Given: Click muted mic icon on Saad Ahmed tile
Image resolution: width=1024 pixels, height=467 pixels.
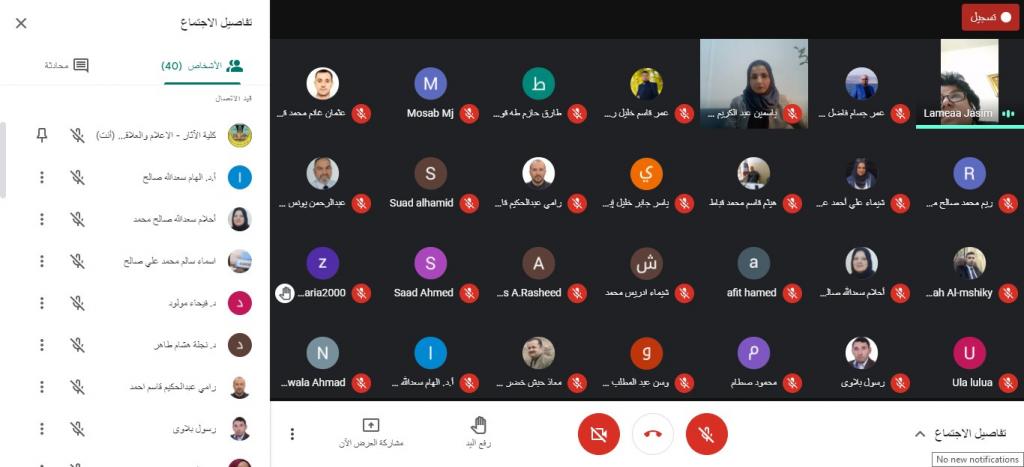Looking at the screenshot, I should coord(468,293).
